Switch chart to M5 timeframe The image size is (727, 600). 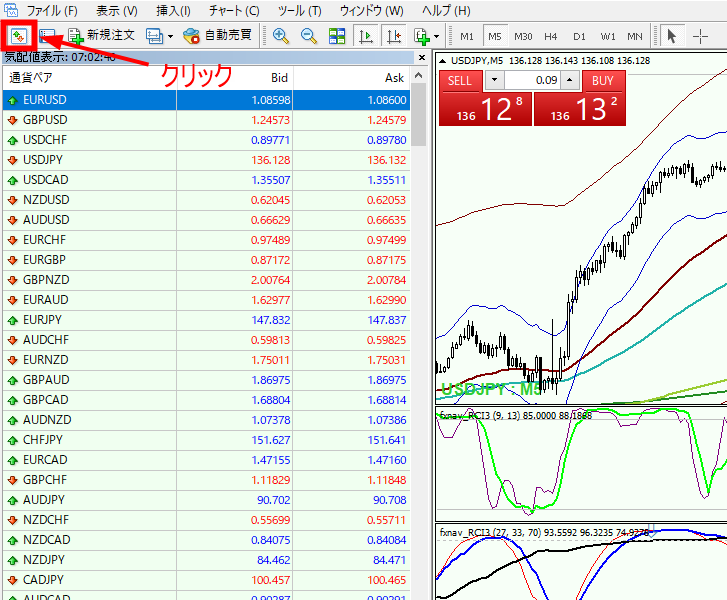click(495, 36)
